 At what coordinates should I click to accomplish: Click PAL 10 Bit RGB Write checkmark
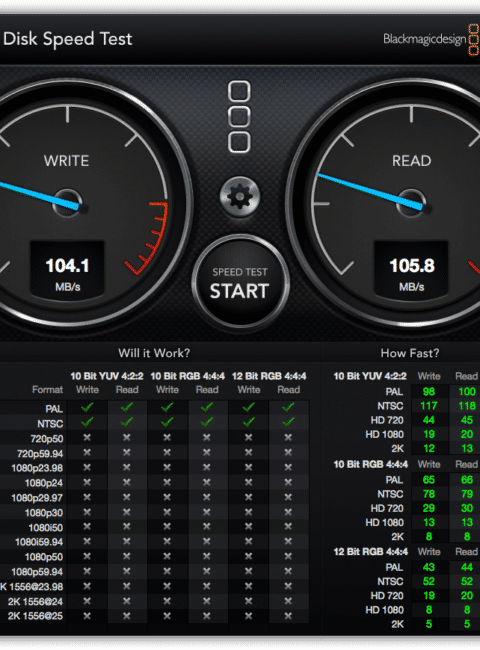[167, 407]
